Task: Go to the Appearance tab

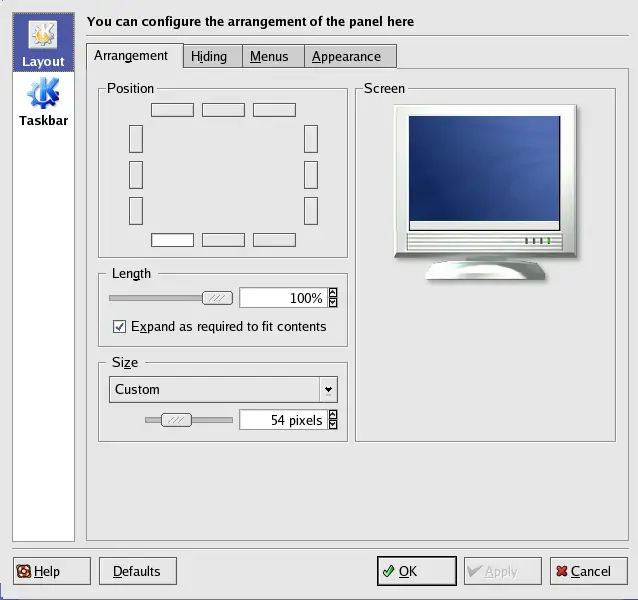Action: pos(346,57)
